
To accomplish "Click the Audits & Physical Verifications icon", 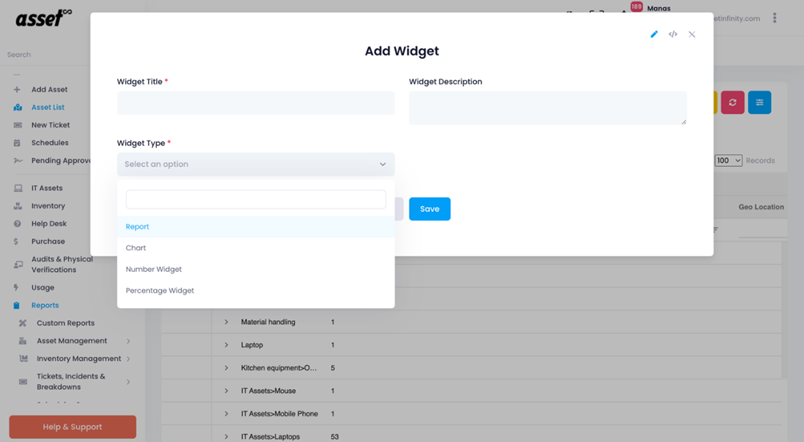I will tap(18, 265).
